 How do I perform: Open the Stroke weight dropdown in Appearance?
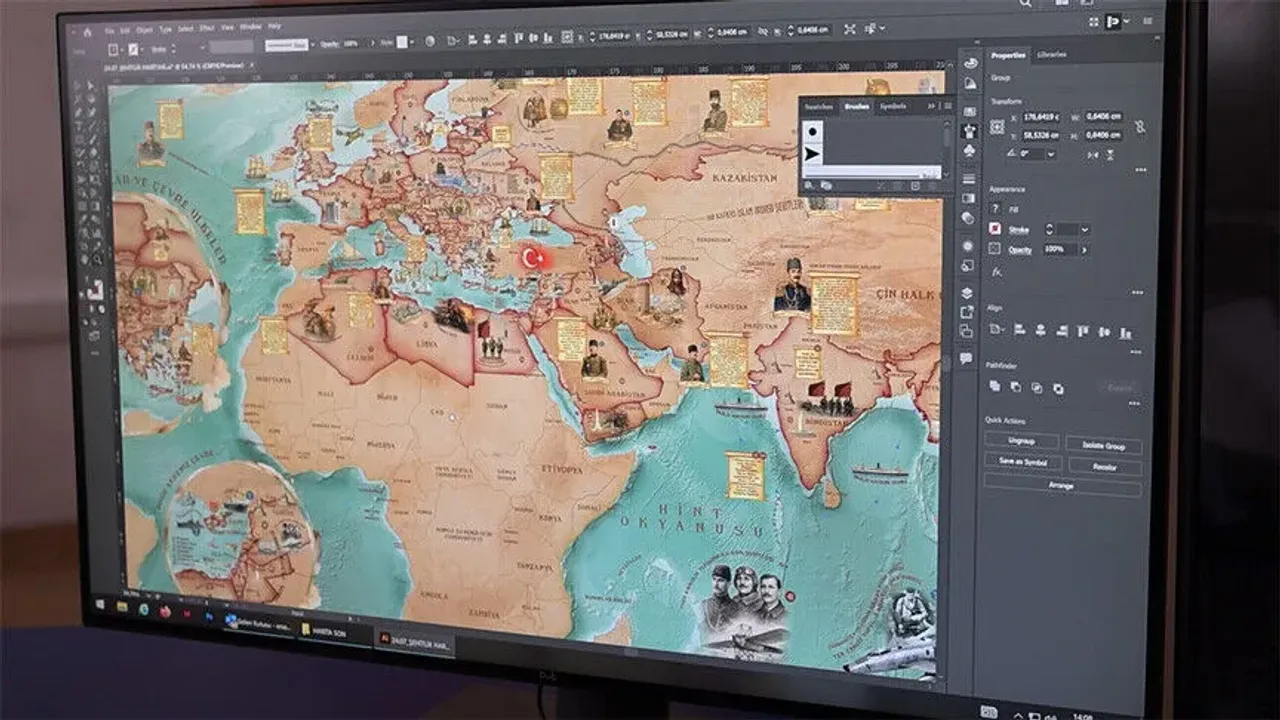1085,230
